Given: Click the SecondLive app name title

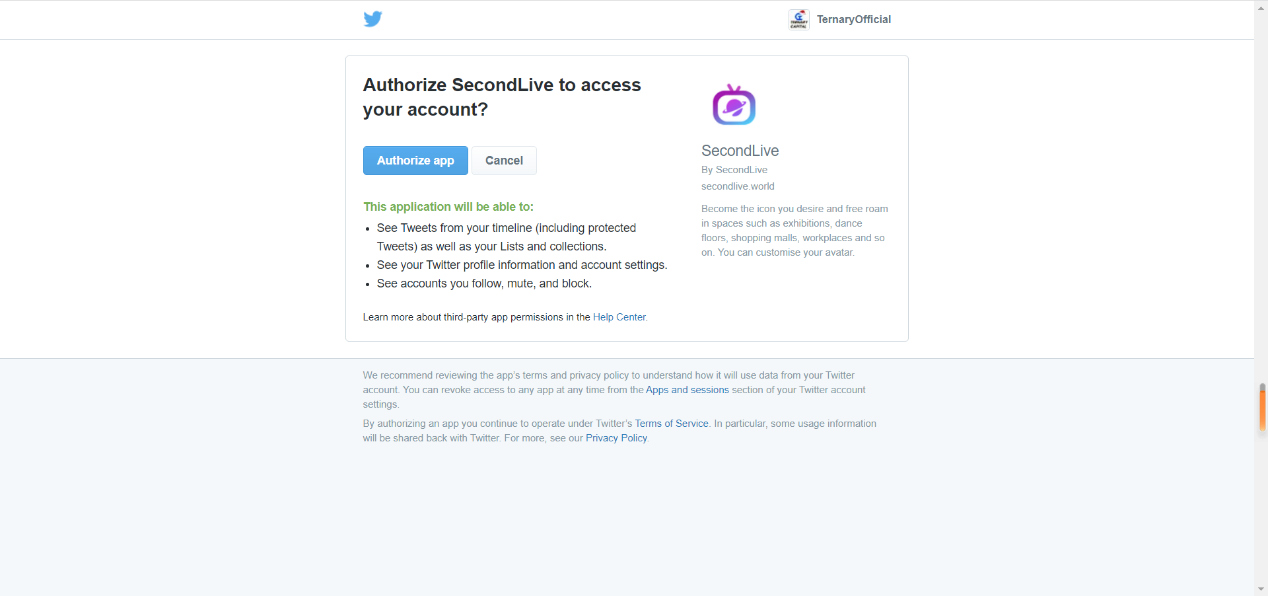Looking at the screenshot, I should 740,151.
